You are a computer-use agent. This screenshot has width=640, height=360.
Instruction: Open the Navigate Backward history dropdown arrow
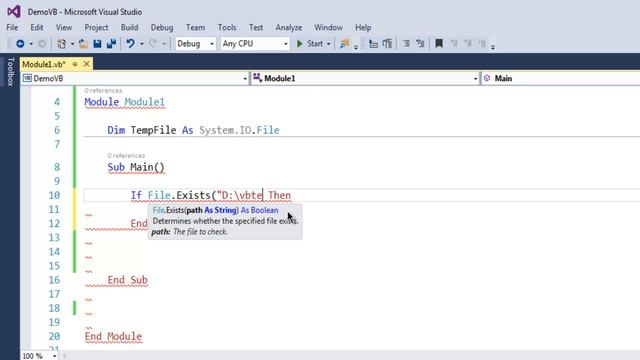click(31, 44)
